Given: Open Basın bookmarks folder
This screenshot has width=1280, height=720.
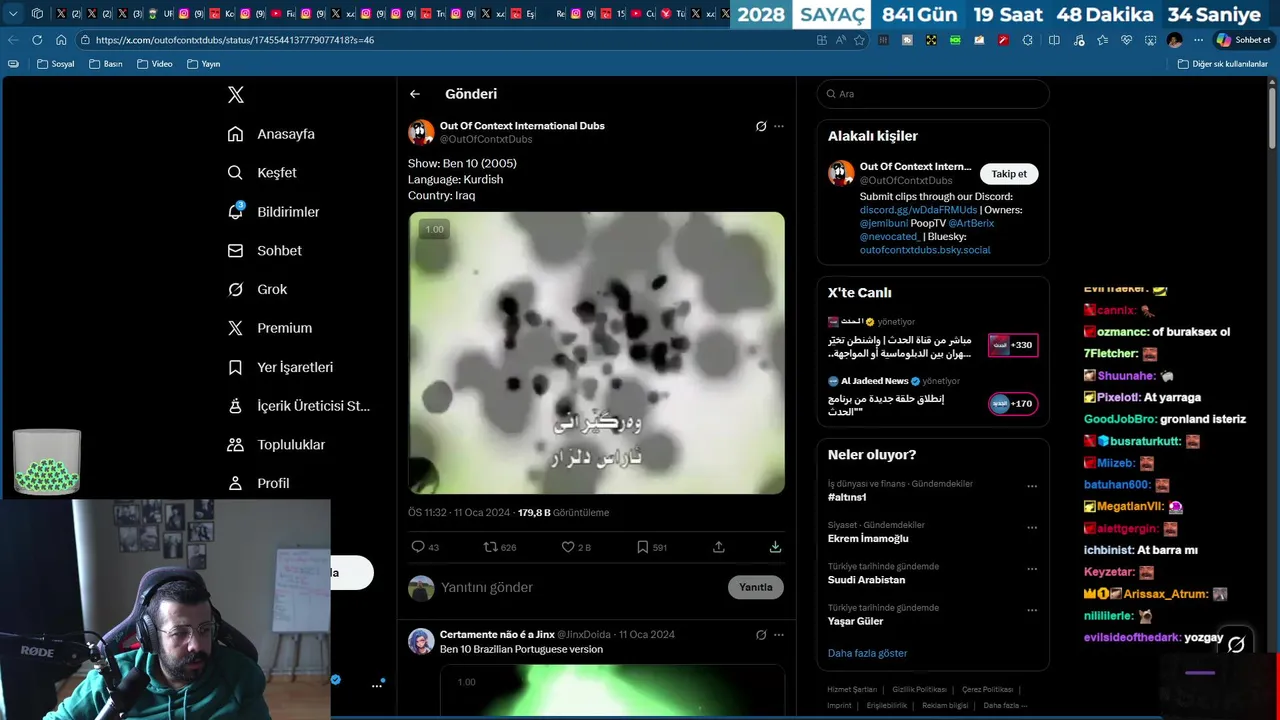Looking at the screenshot, I should [105, 64].
